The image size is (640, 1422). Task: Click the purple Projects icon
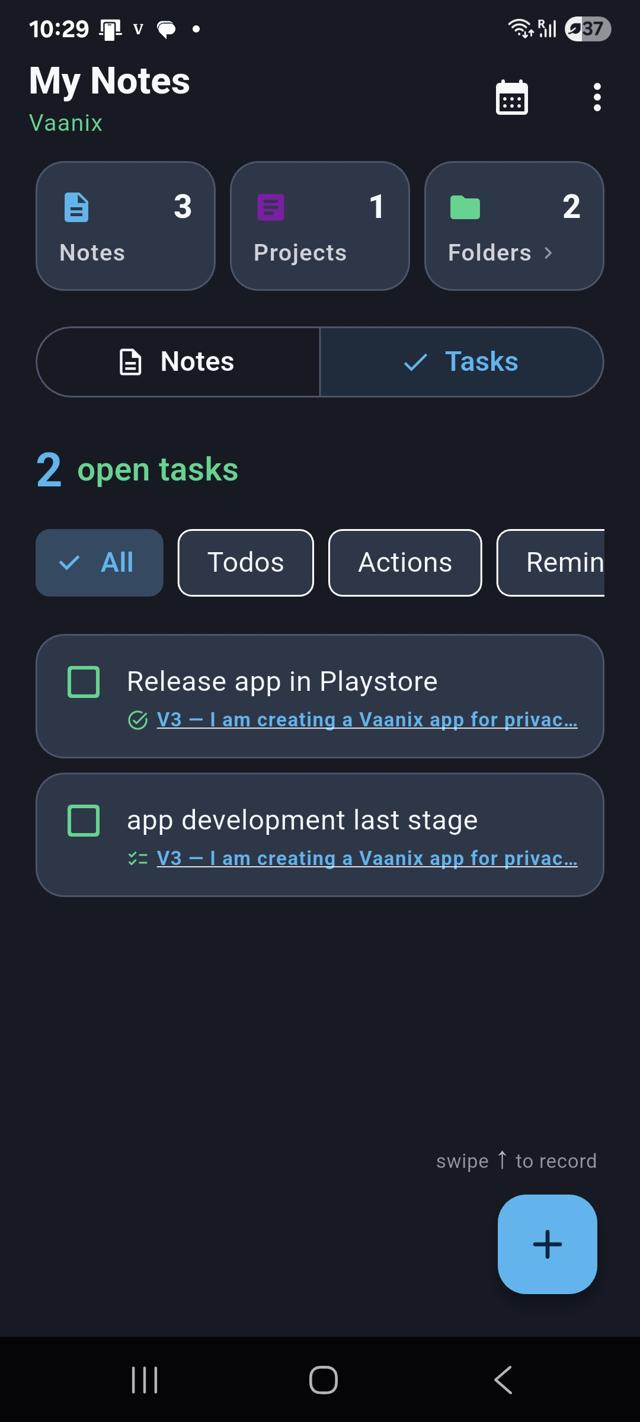point(270,207)
